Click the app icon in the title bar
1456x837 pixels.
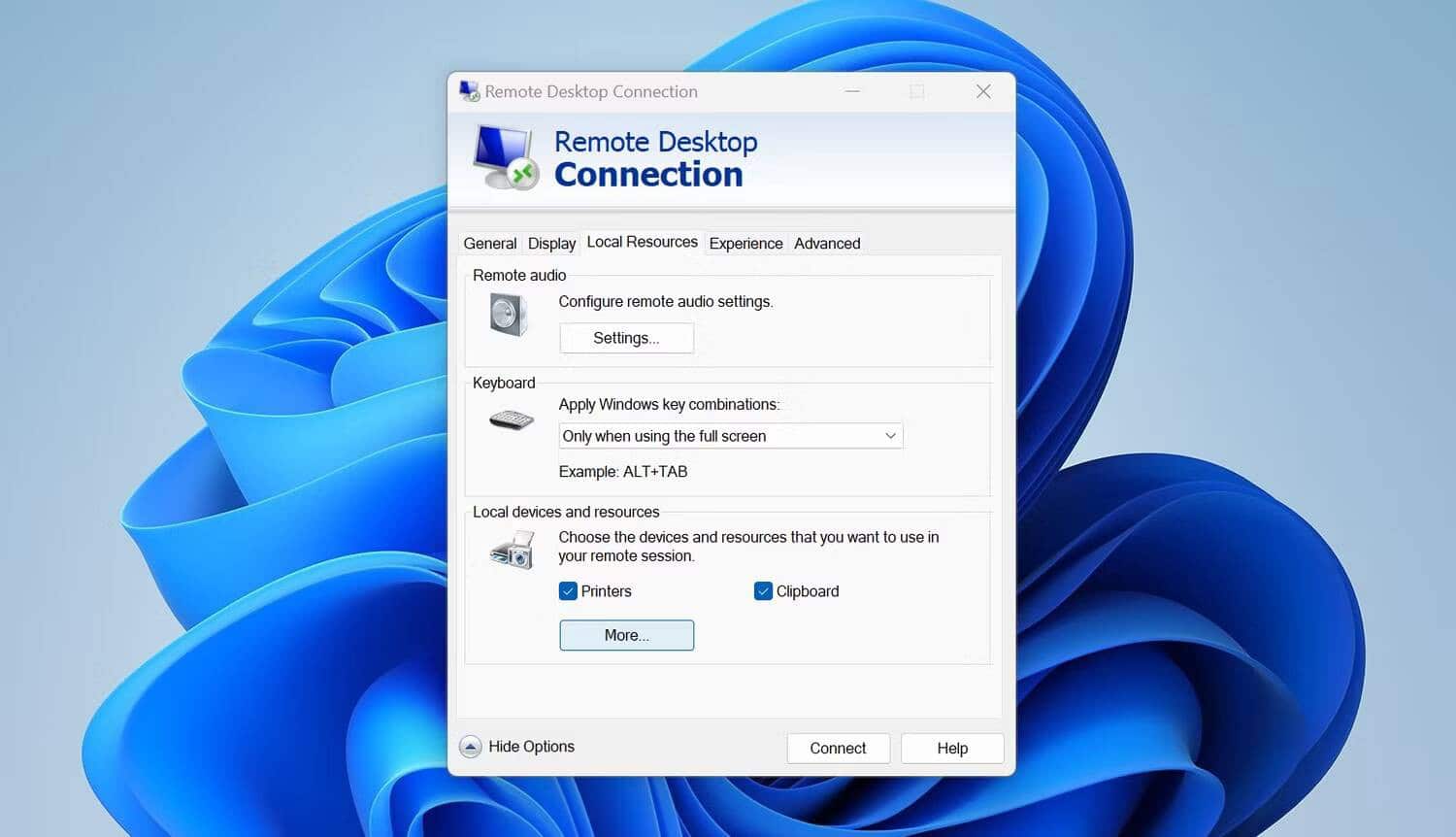click(469, 90)
